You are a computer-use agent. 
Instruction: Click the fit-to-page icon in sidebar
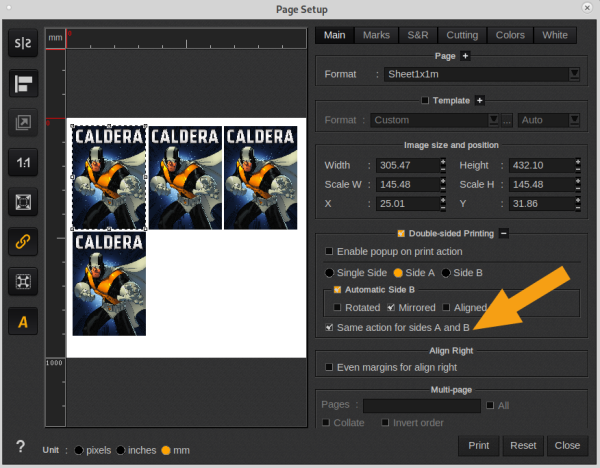(22, 202)
